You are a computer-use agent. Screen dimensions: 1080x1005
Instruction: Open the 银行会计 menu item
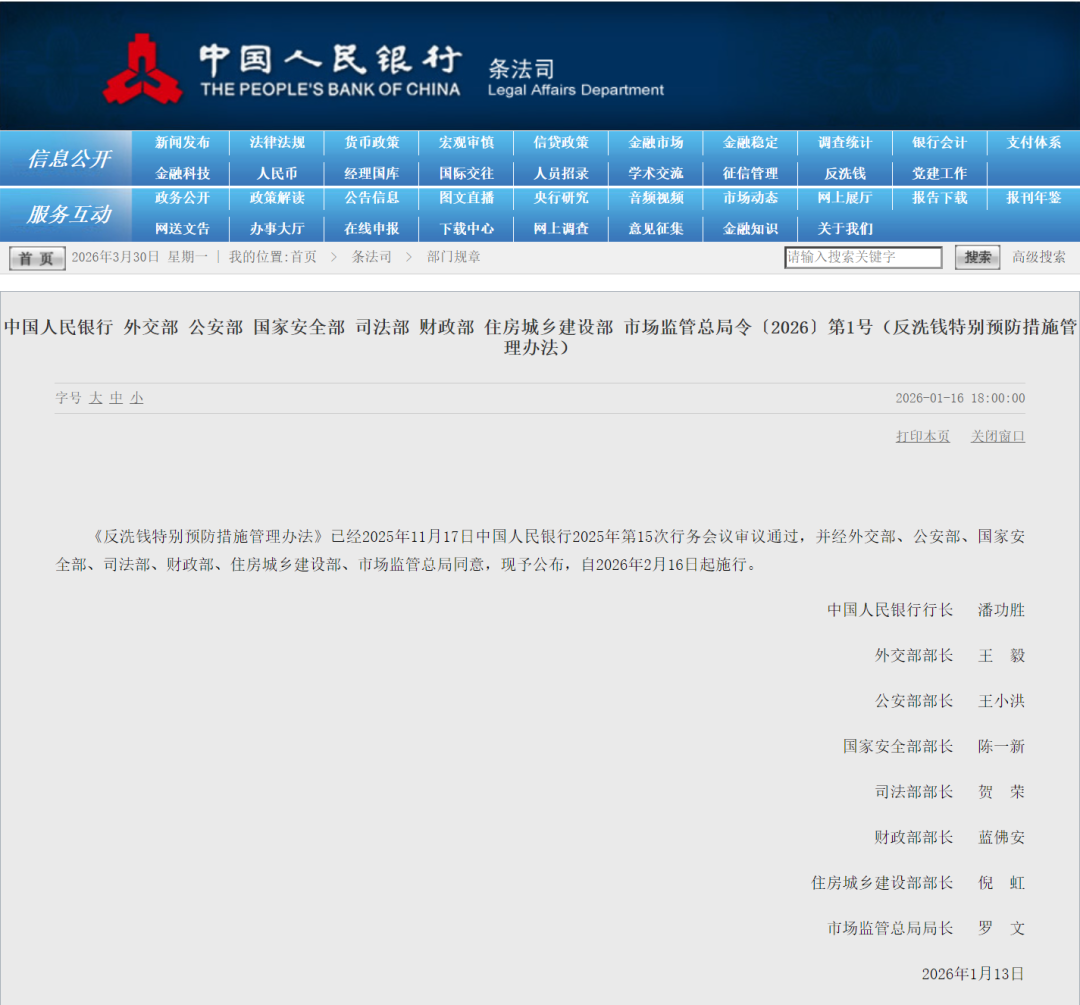pos(939,143)
